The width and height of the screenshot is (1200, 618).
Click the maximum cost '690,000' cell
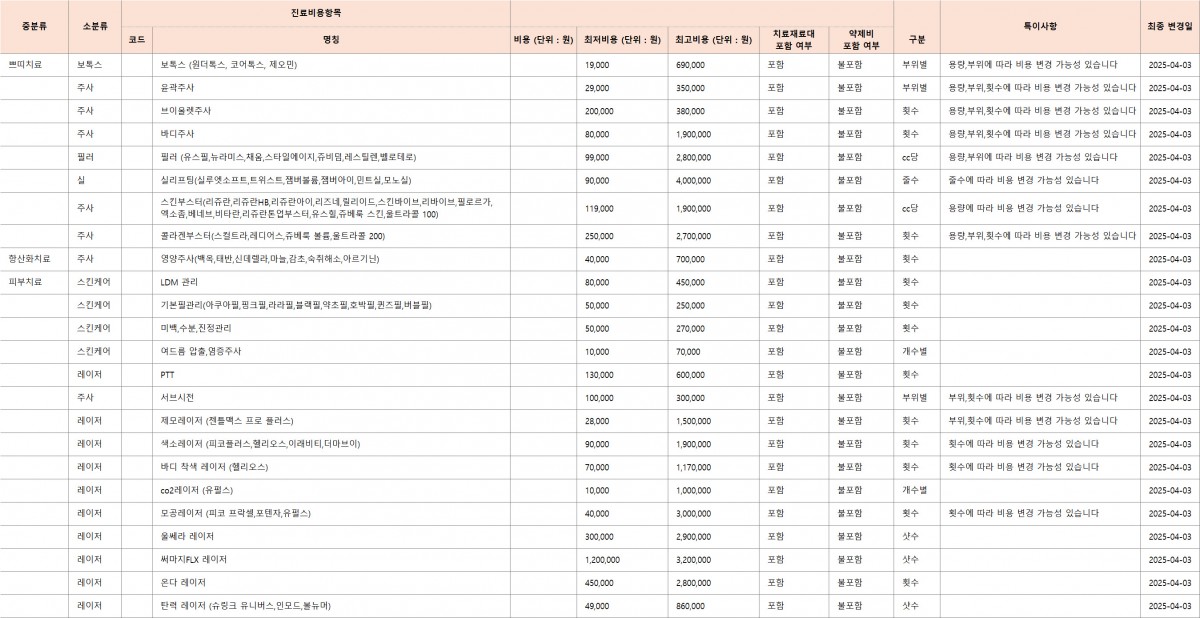click(714, 64)
